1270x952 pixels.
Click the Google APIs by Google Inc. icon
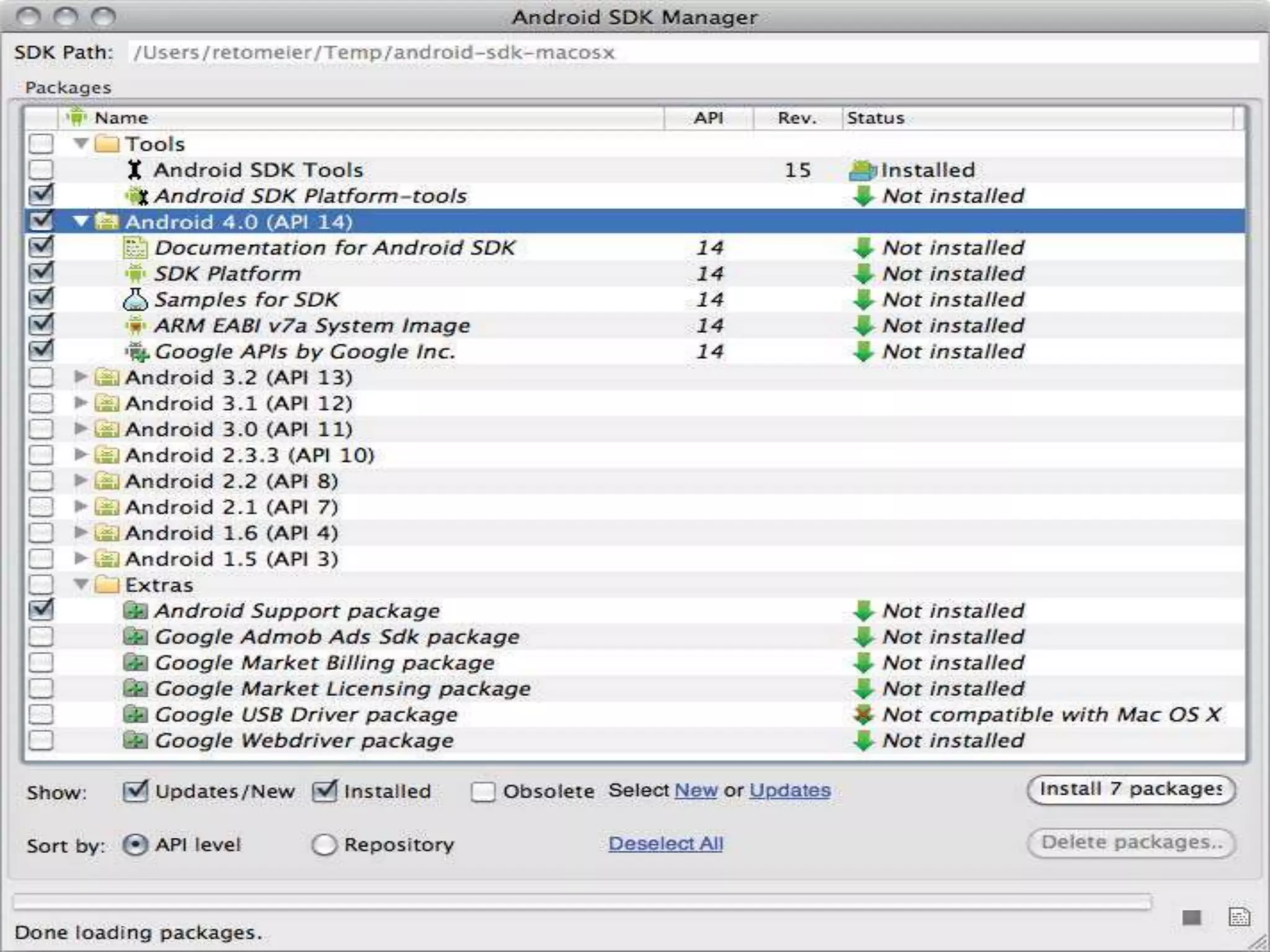[136, 351]
